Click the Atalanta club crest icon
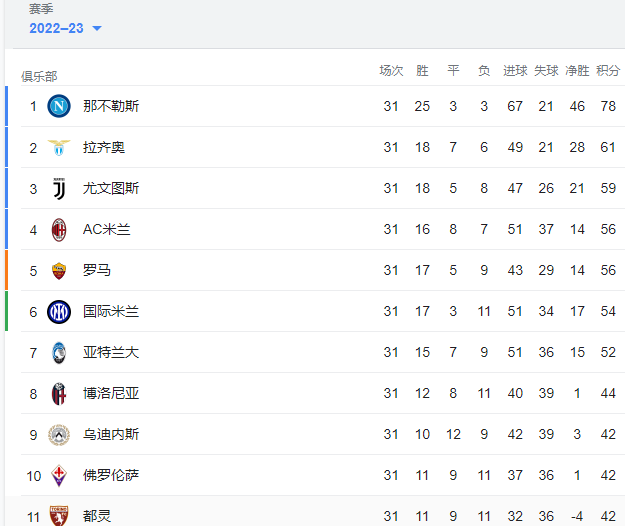 click(x=59, y=353)
